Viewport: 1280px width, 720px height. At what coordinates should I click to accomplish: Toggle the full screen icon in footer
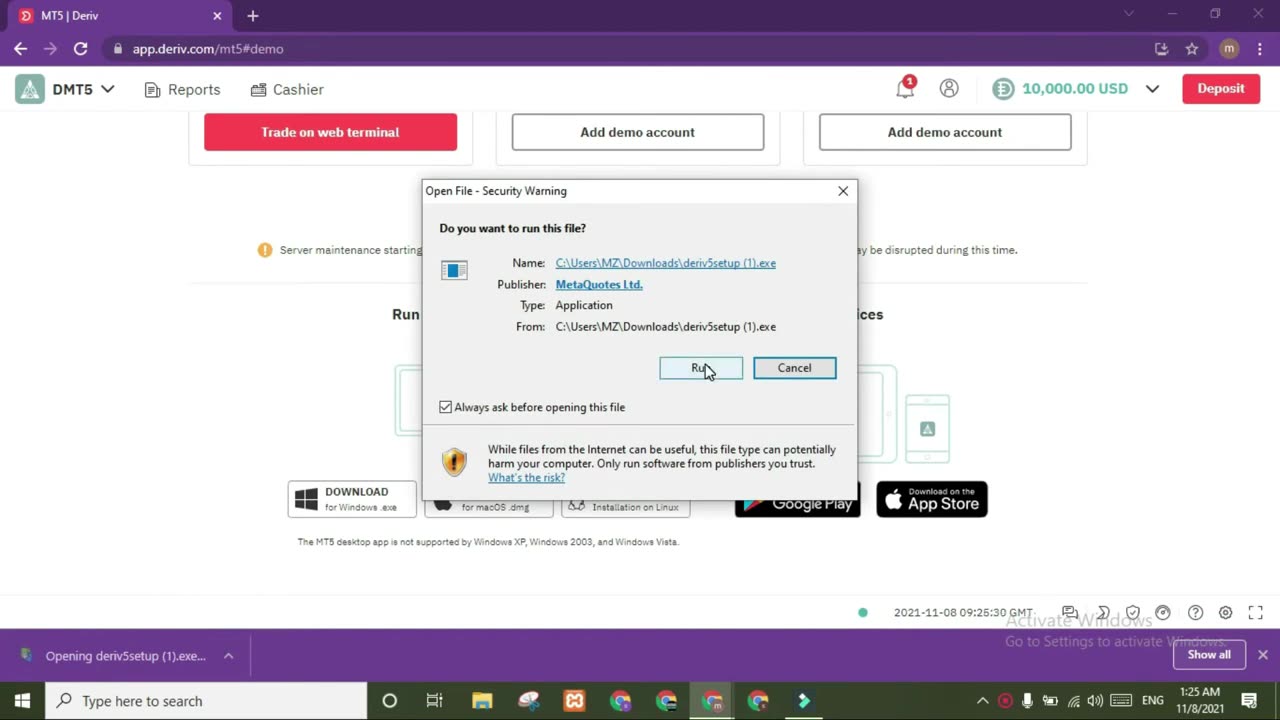pyautogui.click(x=1256, y=613)
